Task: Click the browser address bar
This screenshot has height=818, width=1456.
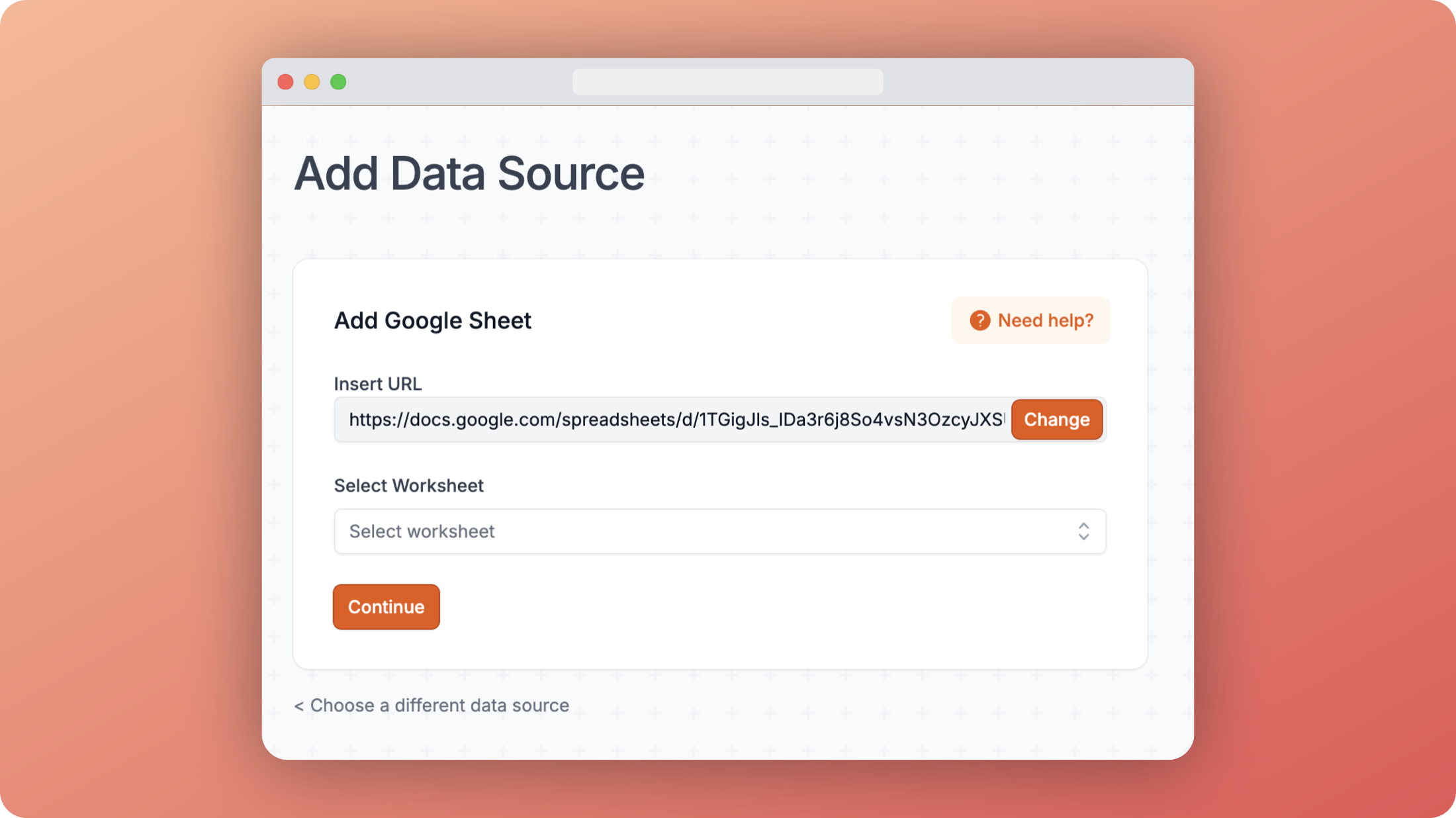Action: [x=727, y=82]
